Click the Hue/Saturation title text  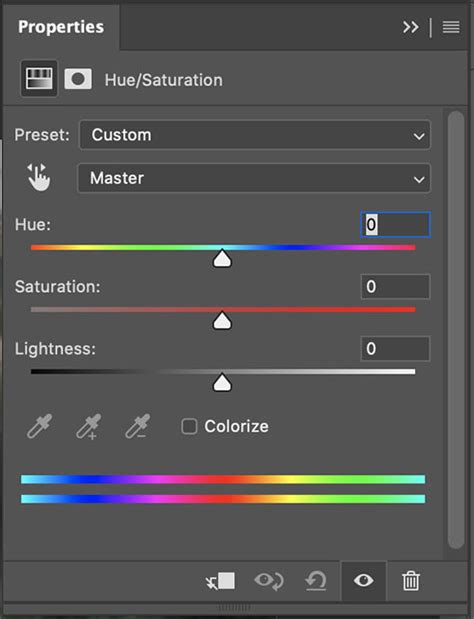(x=163, y=80)
